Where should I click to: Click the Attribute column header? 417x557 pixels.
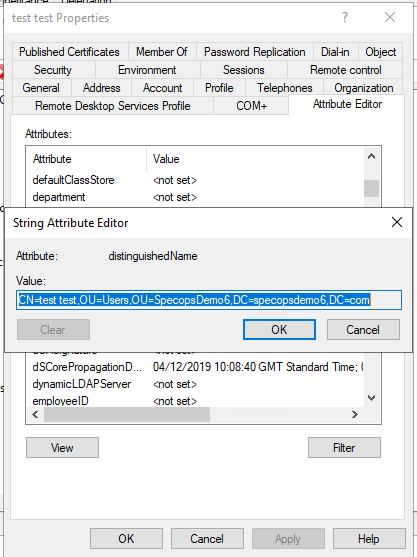[86, 159]
